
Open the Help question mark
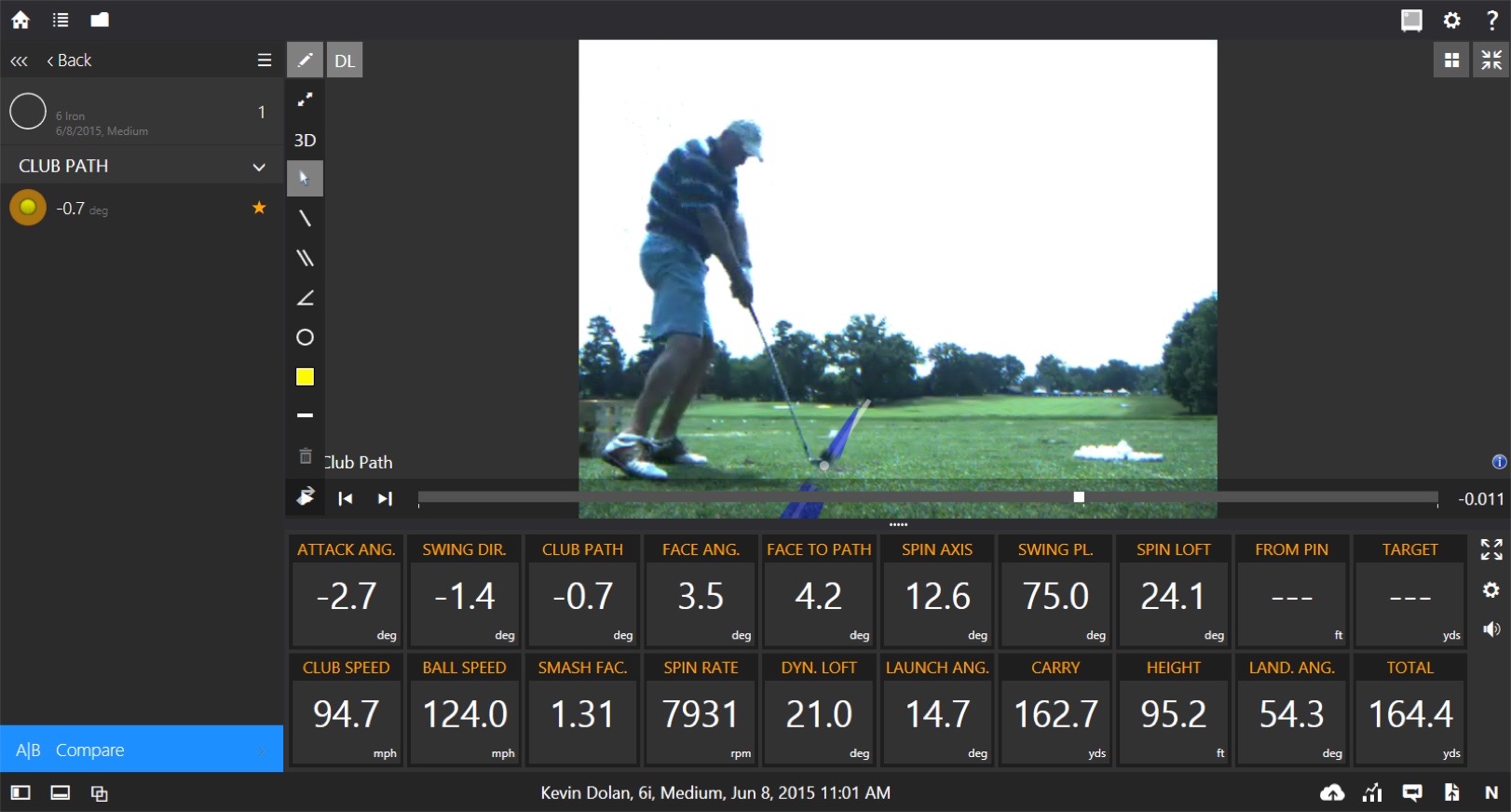(1491, 20)
